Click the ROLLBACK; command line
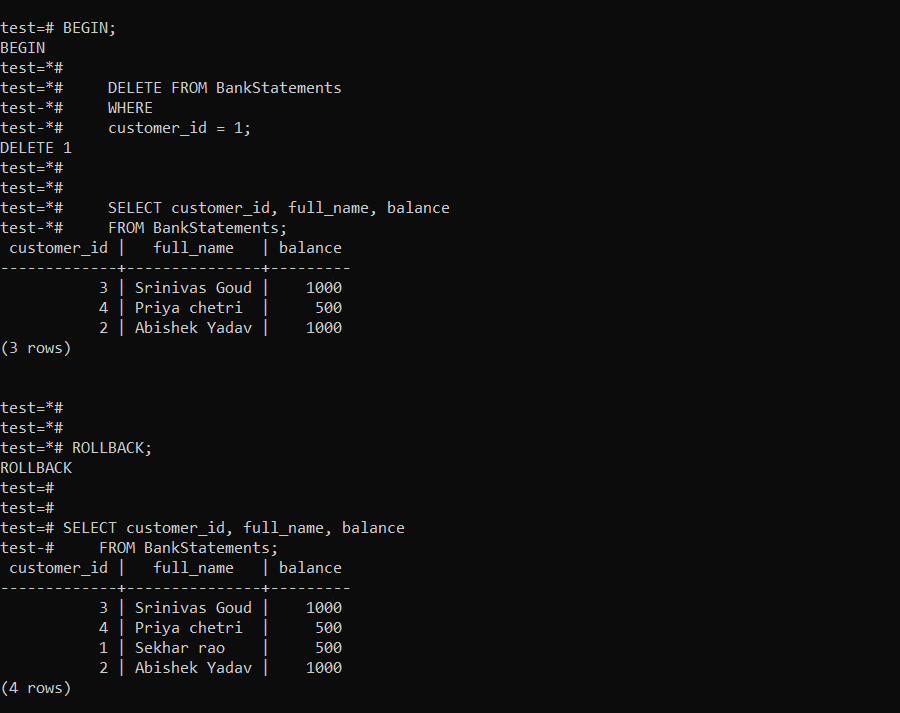Screen dimensions: 900x713 coord(112,448)
